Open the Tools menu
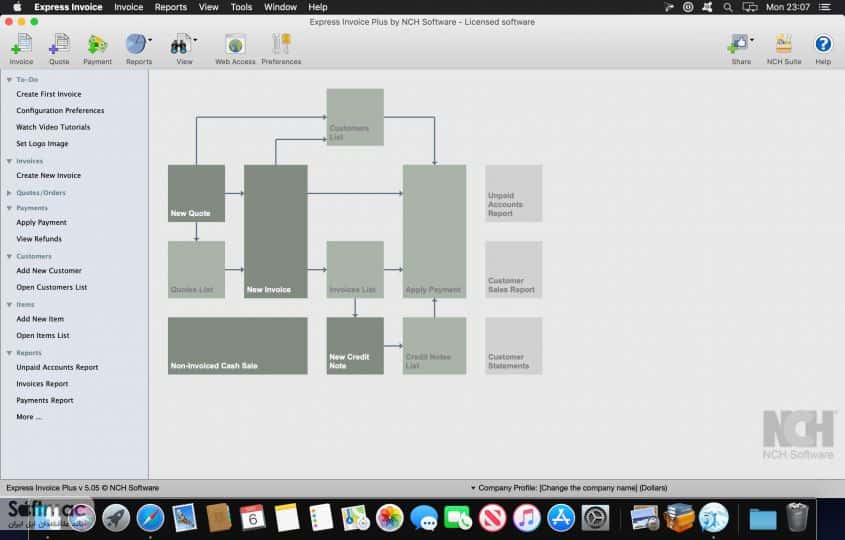 click(x=241, y=7)
